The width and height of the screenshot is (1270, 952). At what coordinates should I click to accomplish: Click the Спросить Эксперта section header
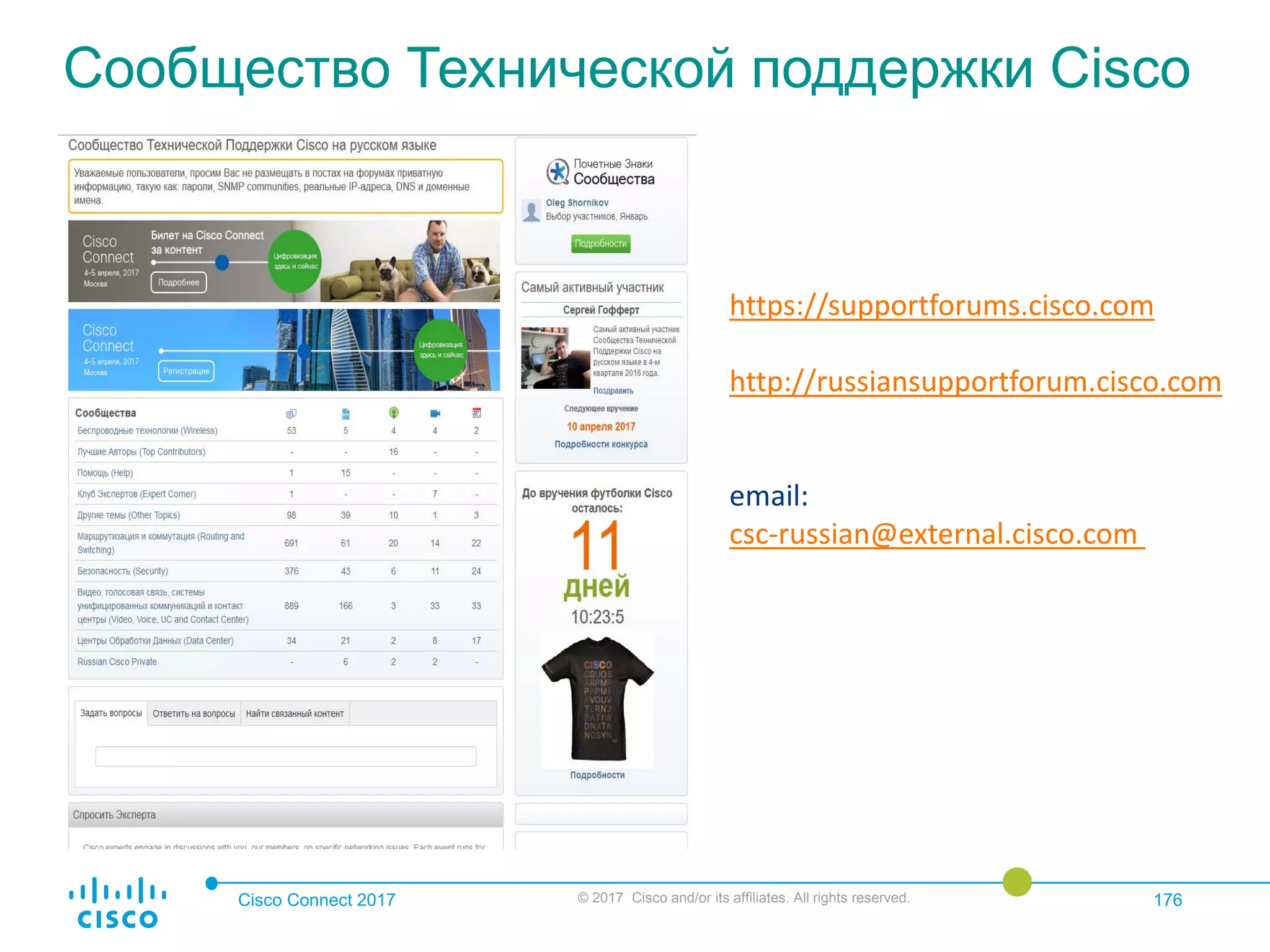pos(285,814)
